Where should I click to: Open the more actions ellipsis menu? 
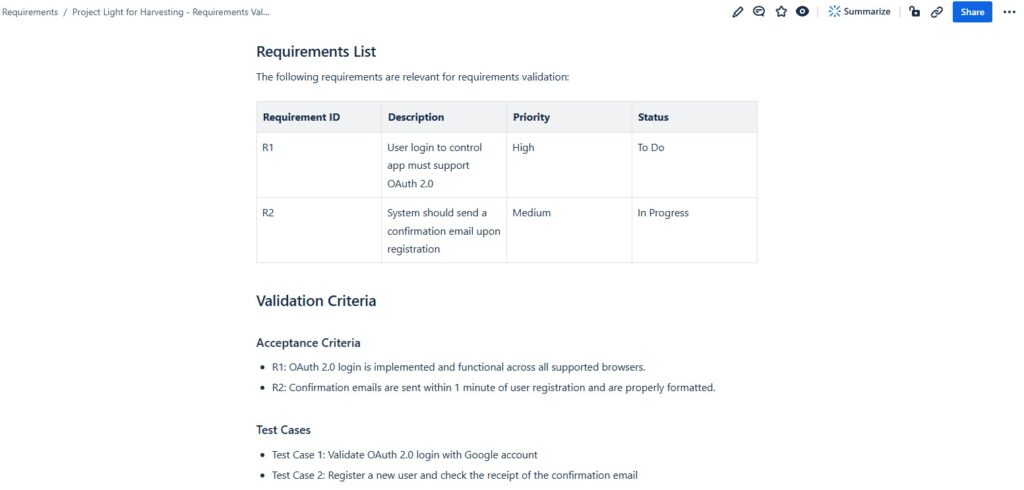tap(1008, 12)
